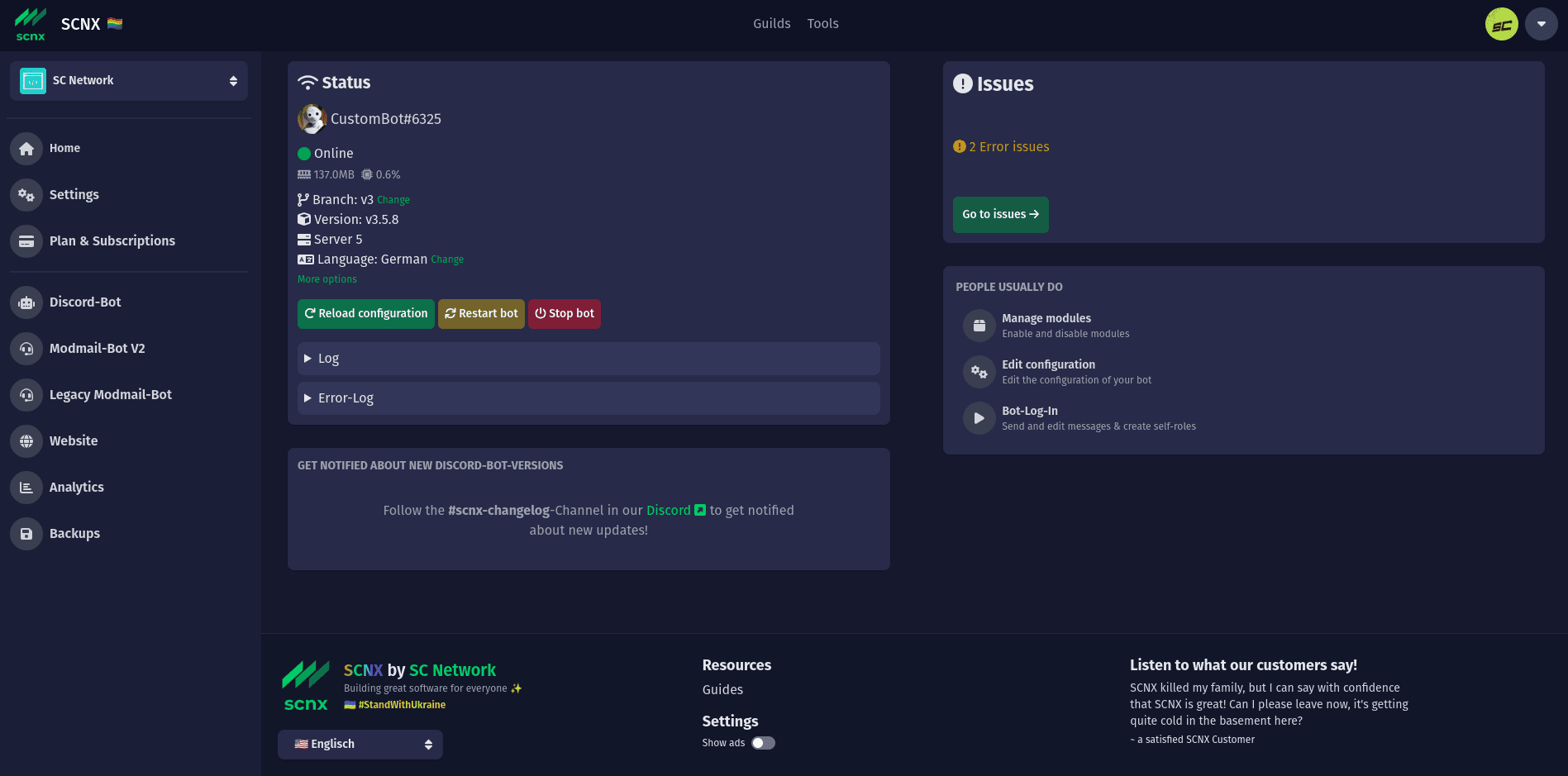Click the Go to issues button
Screen dimensions: 1568x776
coord(1000,215)
